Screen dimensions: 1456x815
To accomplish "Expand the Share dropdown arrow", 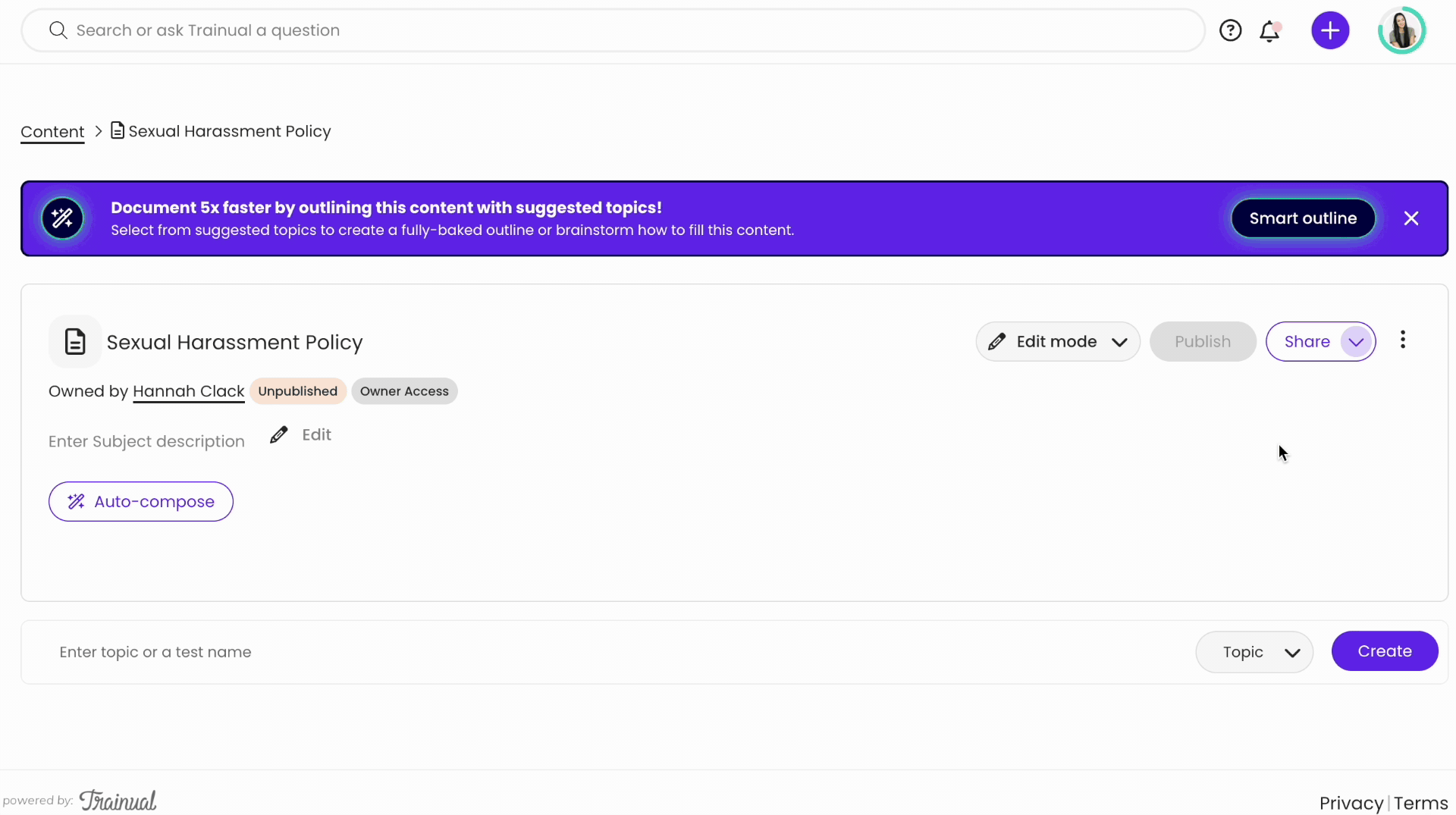I will coord(1356,342).
